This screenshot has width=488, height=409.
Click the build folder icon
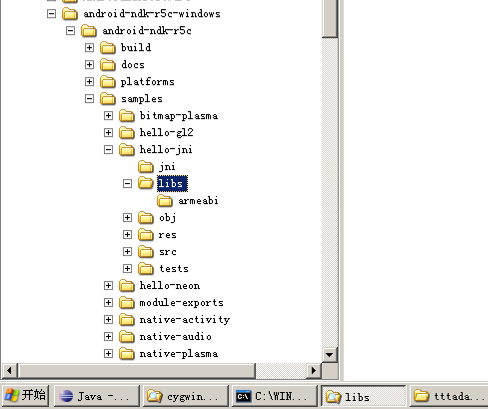(108, 48)
